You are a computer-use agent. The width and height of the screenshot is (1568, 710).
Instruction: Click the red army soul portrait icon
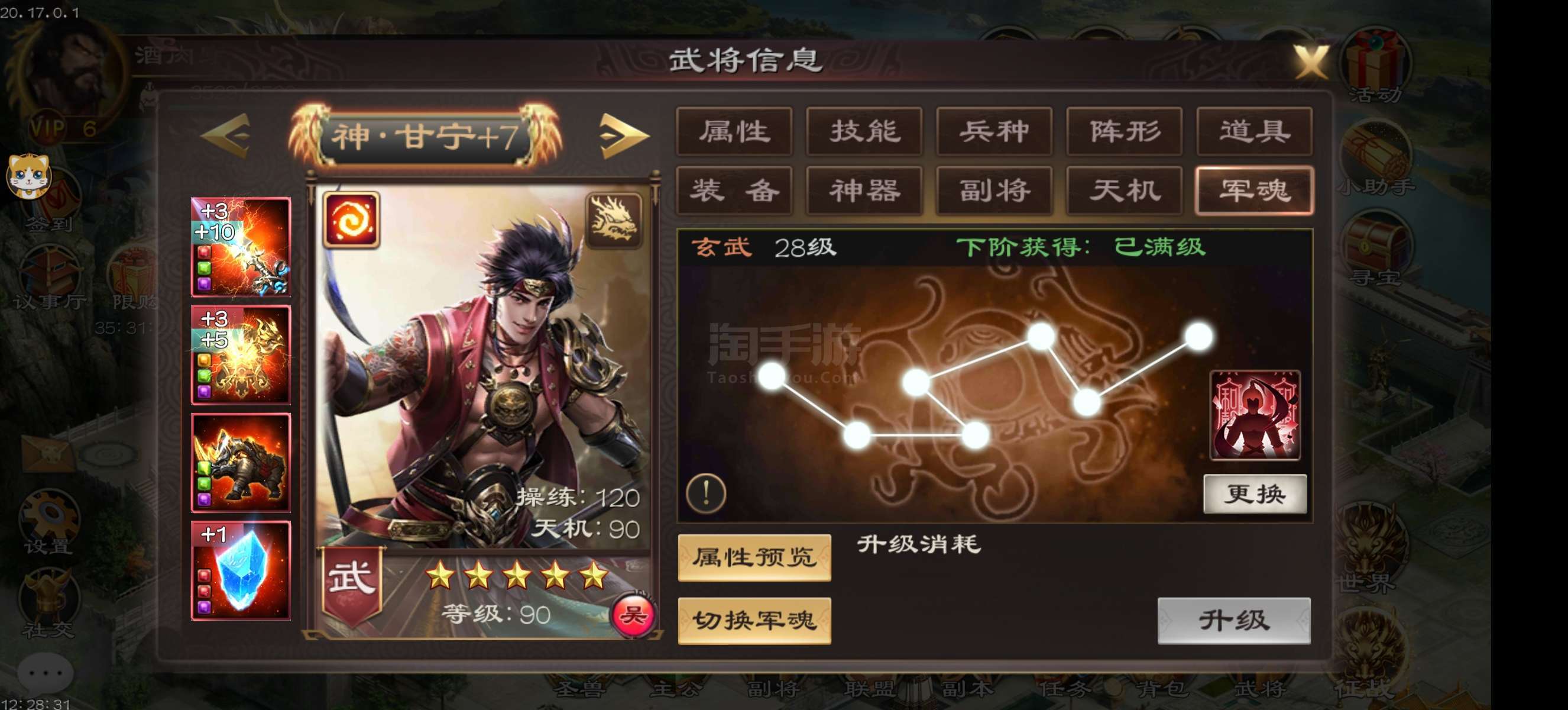(x=1255, y=415)
